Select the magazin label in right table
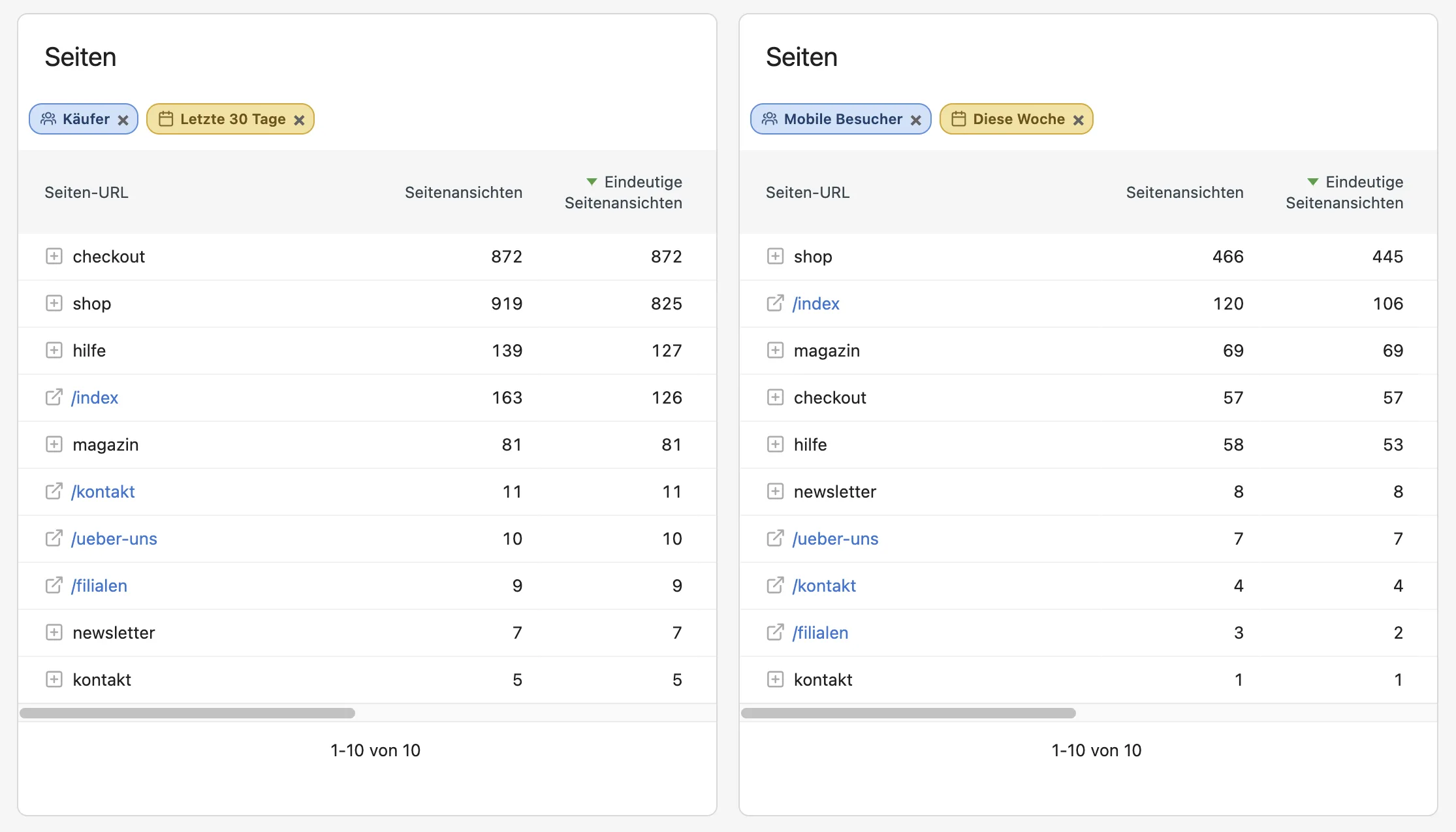 click(x=827, y=351)
